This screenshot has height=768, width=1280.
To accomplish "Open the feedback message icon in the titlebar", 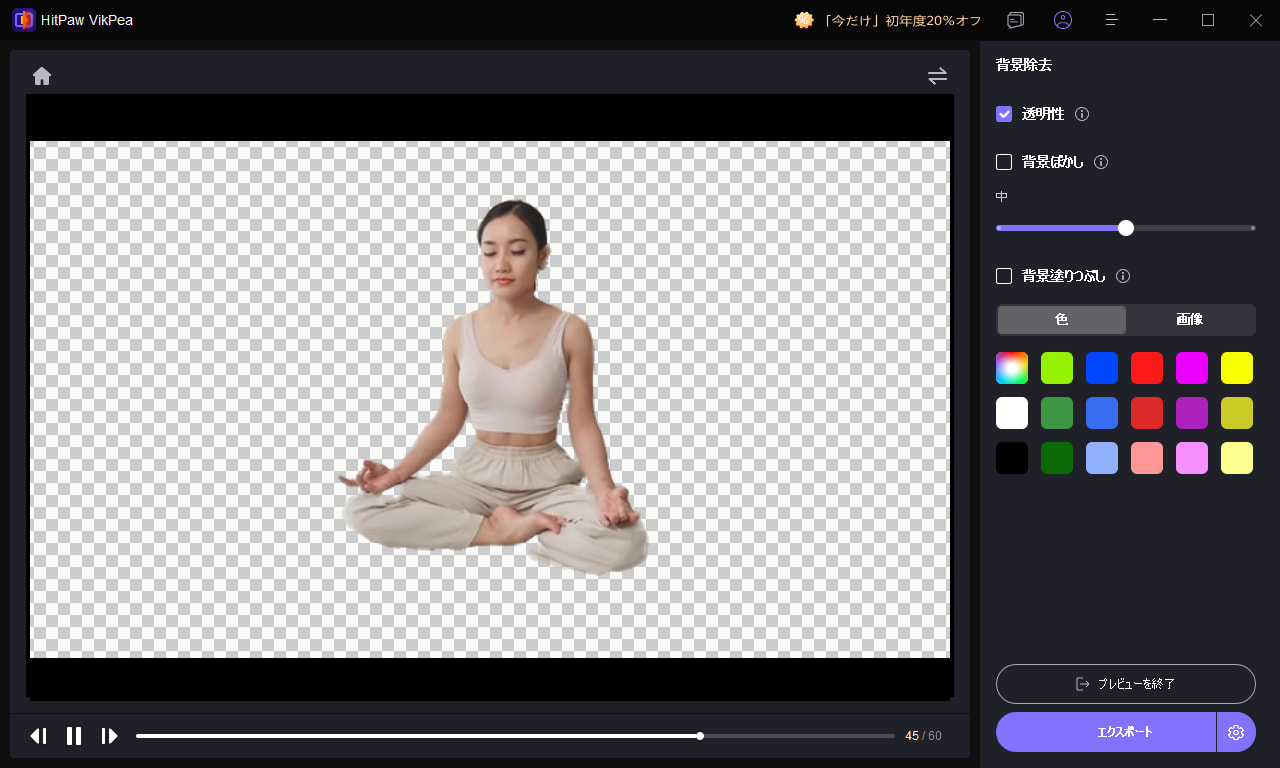I will pos(1015,20).
